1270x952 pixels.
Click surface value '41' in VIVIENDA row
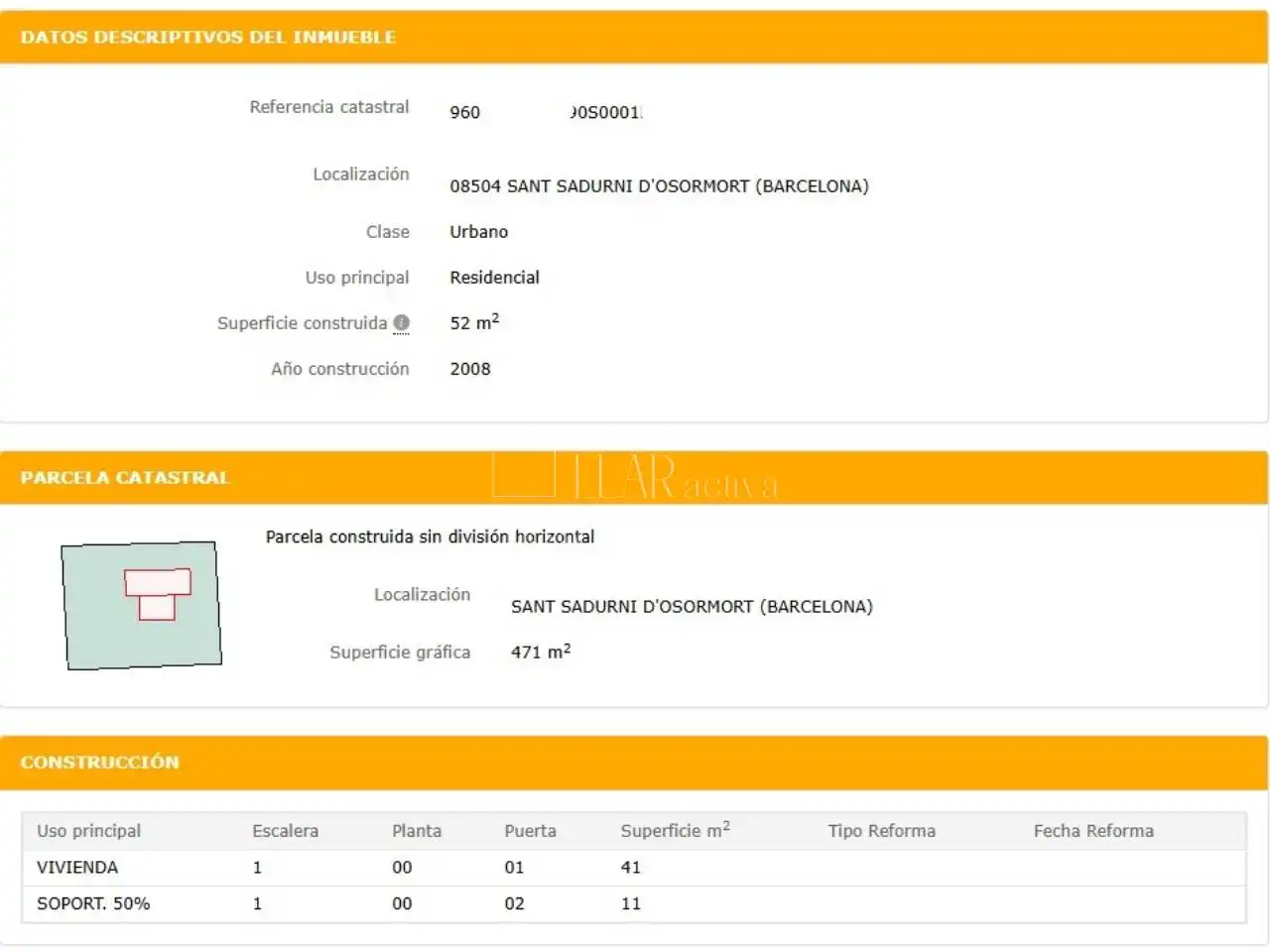tap(631, 868)
